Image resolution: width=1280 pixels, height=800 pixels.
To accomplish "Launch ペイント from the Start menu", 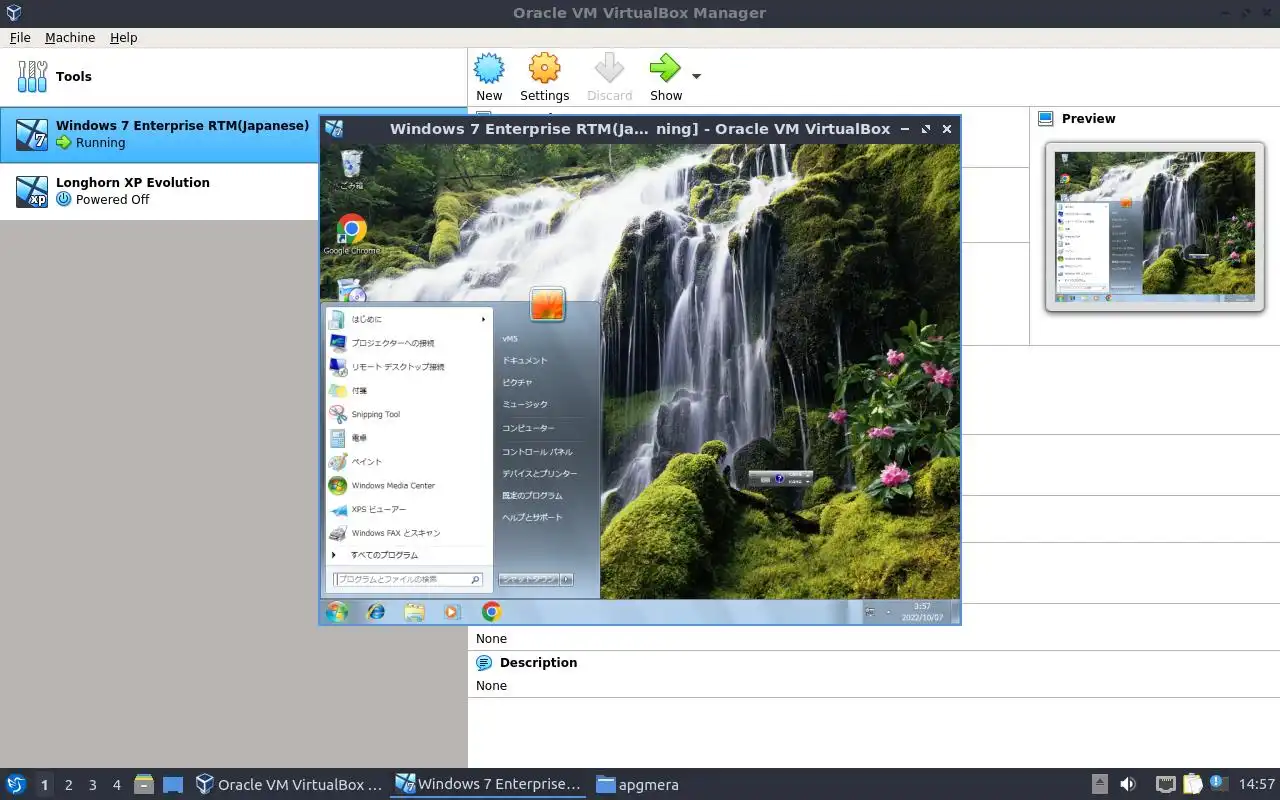I will point(408,462).
